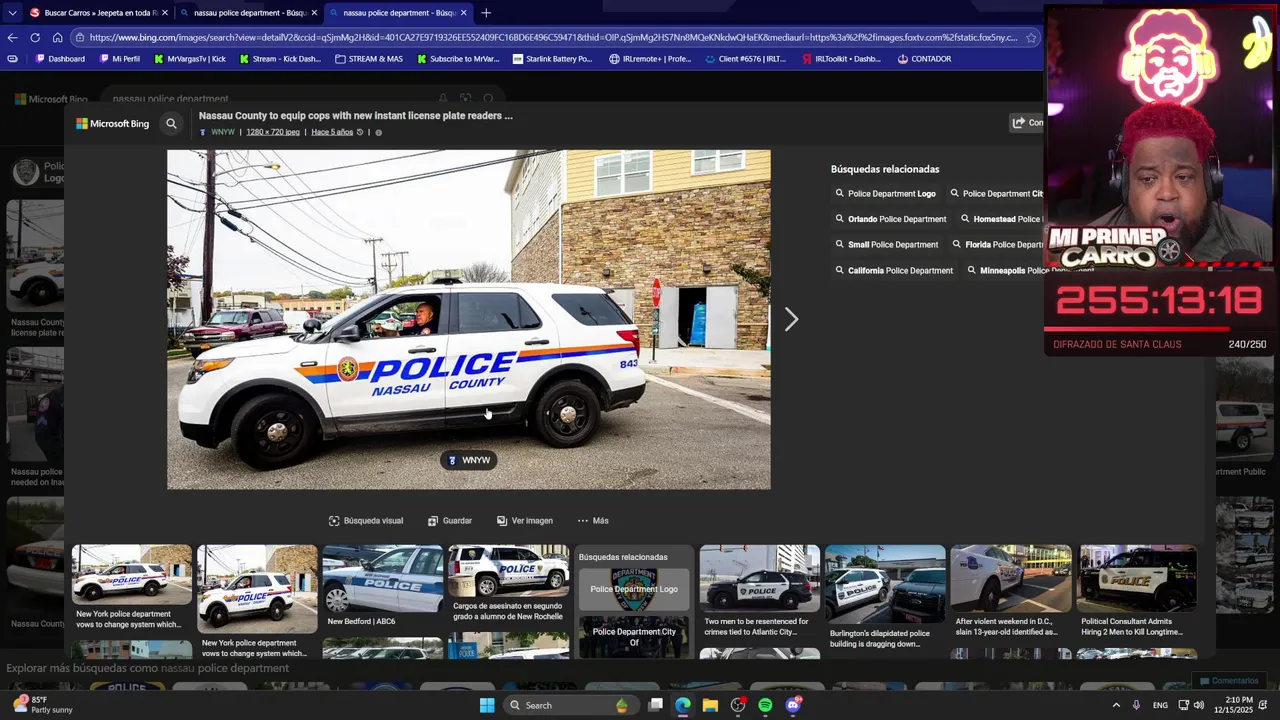1280x720 pixels.
Task: Open Subscribe to MrVar bookmark
Action: 458,59
